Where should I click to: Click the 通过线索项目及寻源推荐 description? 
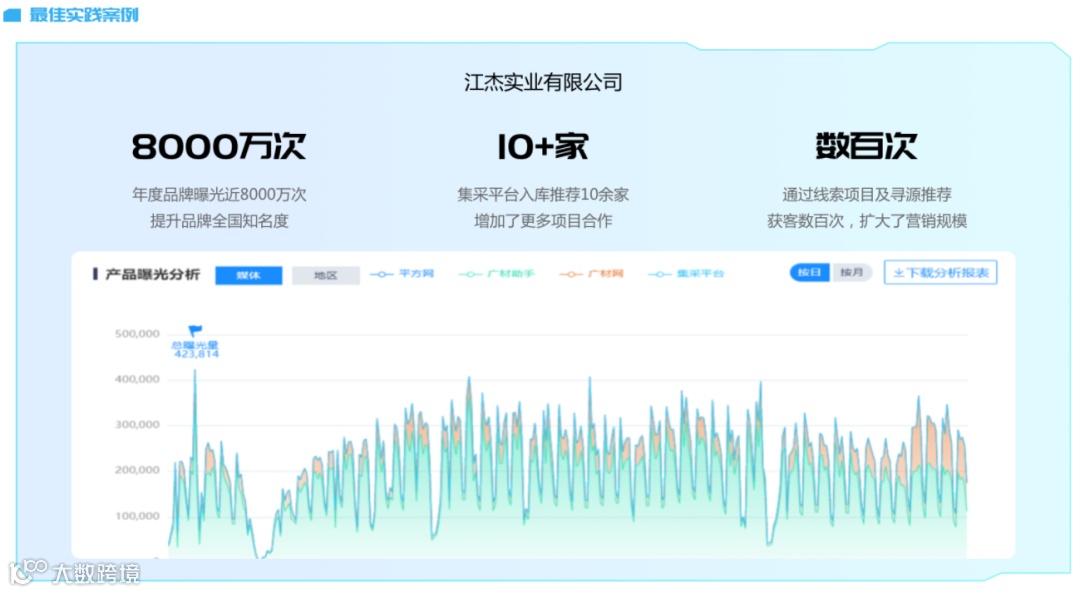[x=866, y=195]
